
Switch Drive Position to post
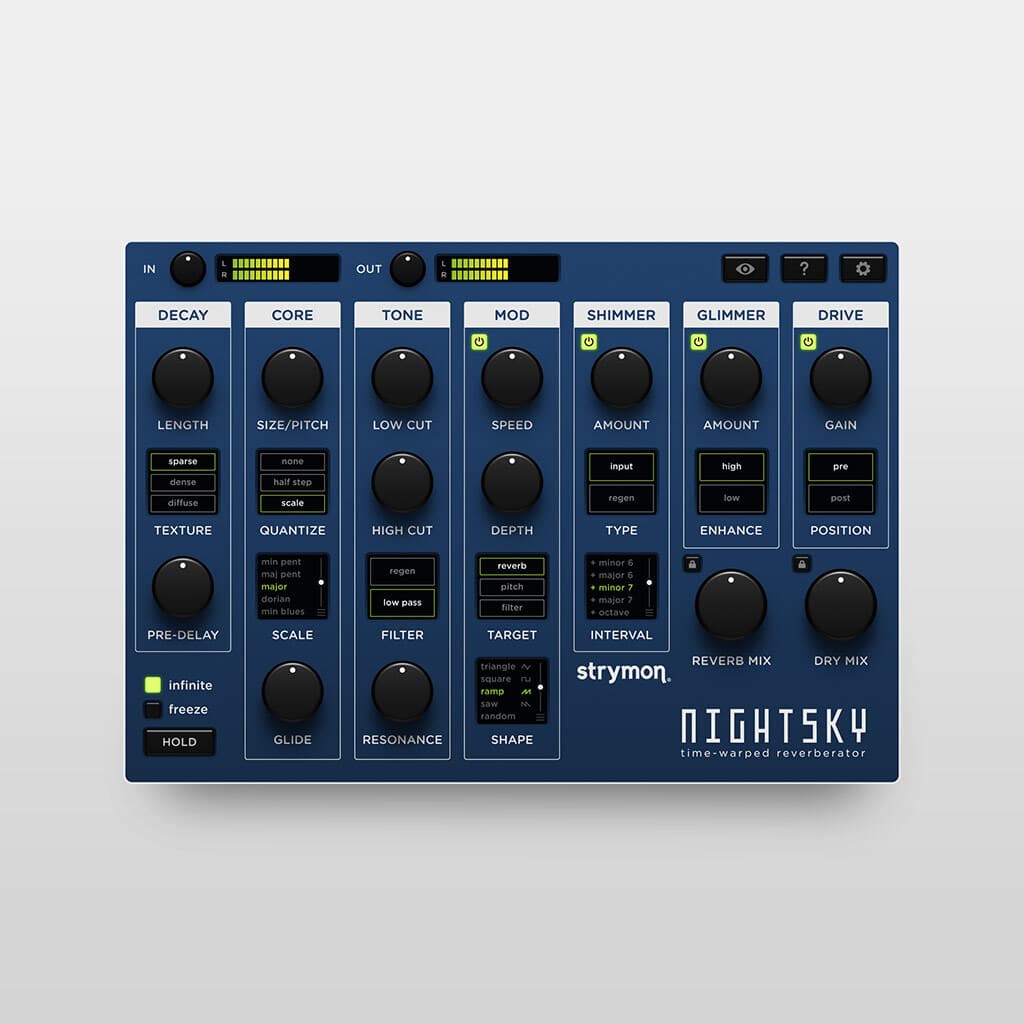(x=839, y=497)
